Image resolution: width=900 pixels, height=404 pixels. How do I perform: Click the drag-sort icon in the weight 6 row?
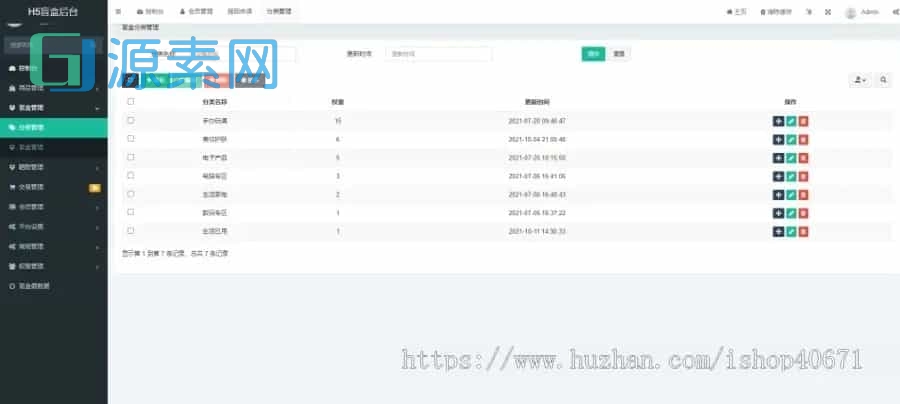[x=778, y=139]
